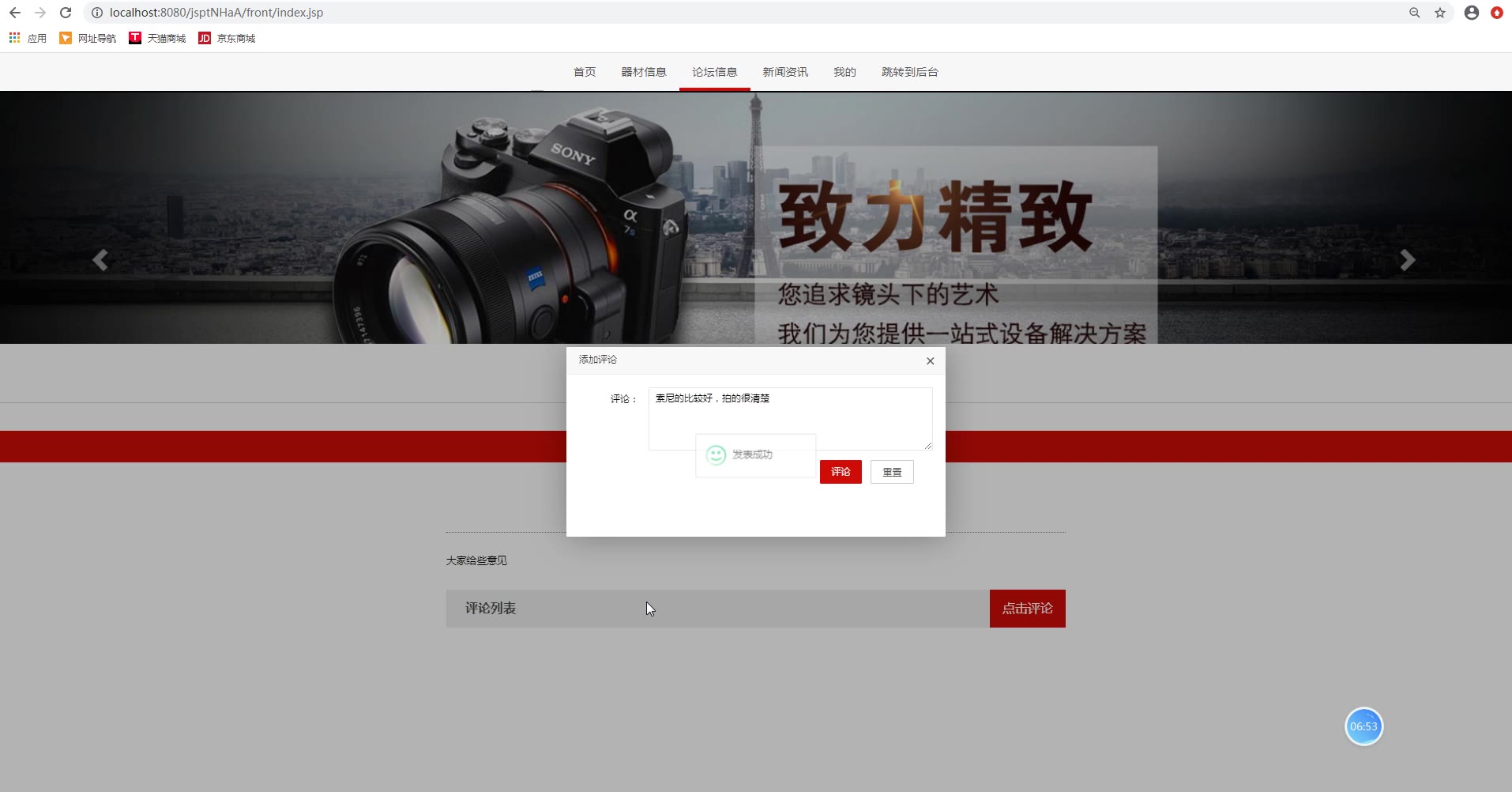This screenshot has width=1512, height=792.
Task: Open the 天猫商城 bookmark
Action: pos(157,38)
